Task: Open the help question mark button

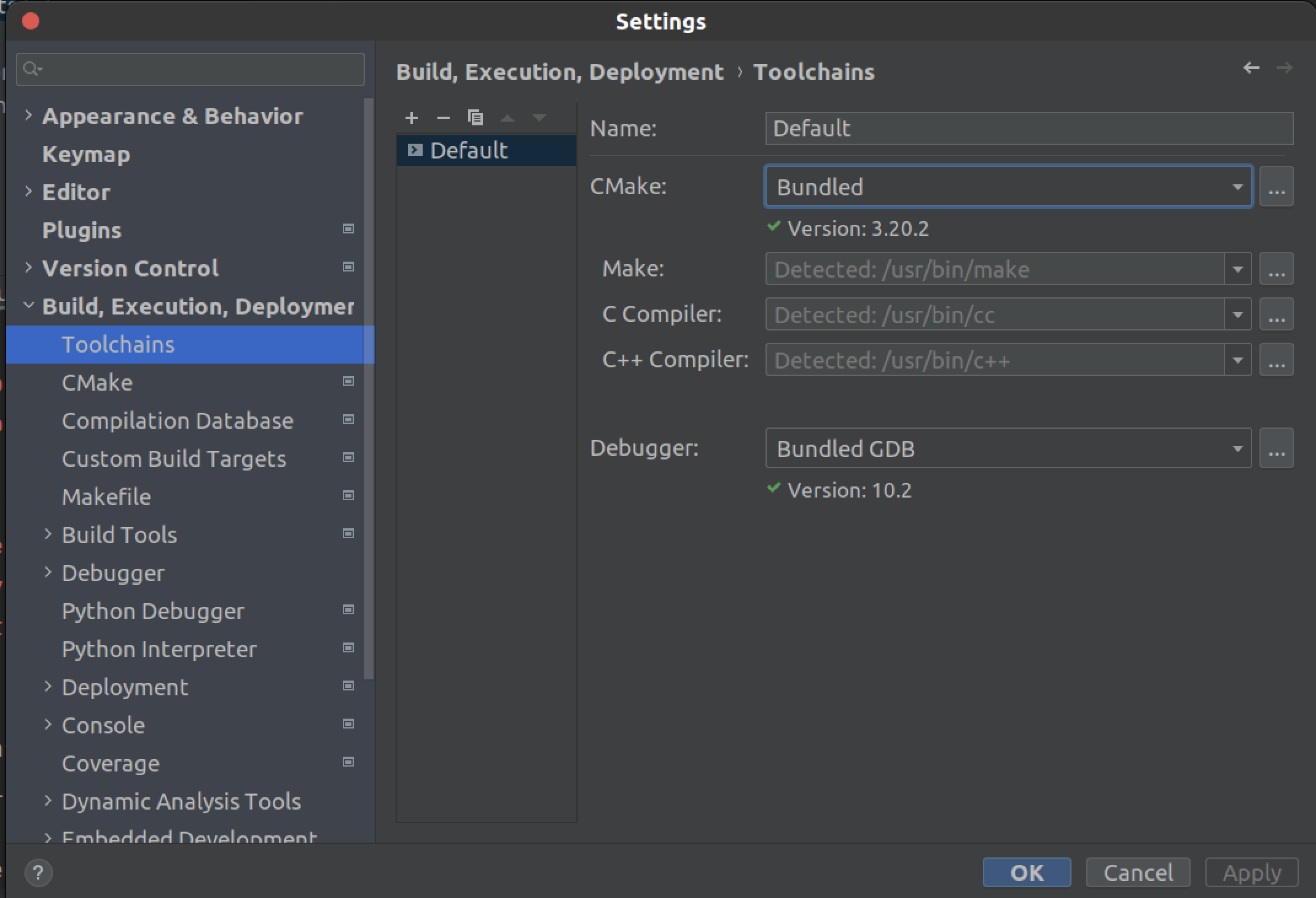Action: tap(38, 872)
